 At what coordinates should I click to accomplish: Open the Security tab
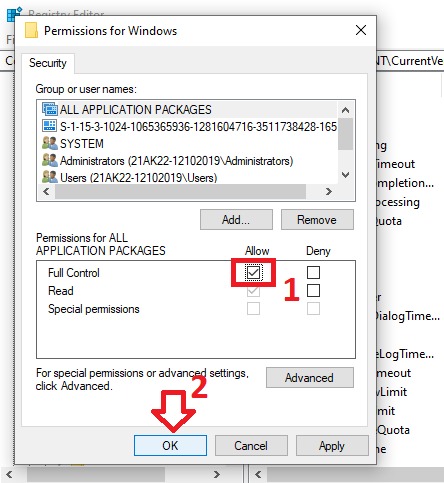click(x=48, y=63)
